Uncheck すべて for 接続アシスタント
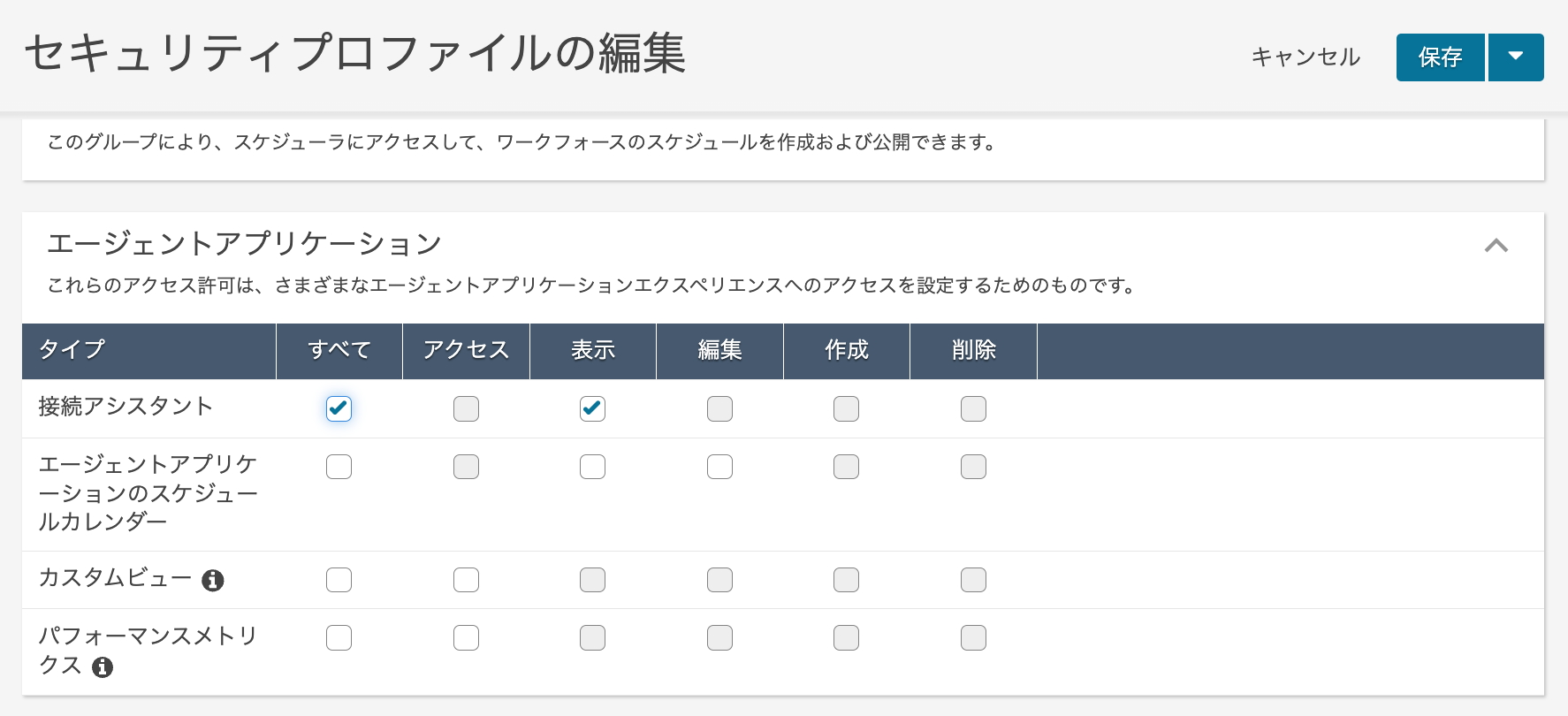Viewport: 1568px width, 716px height. tap(339, 408)
